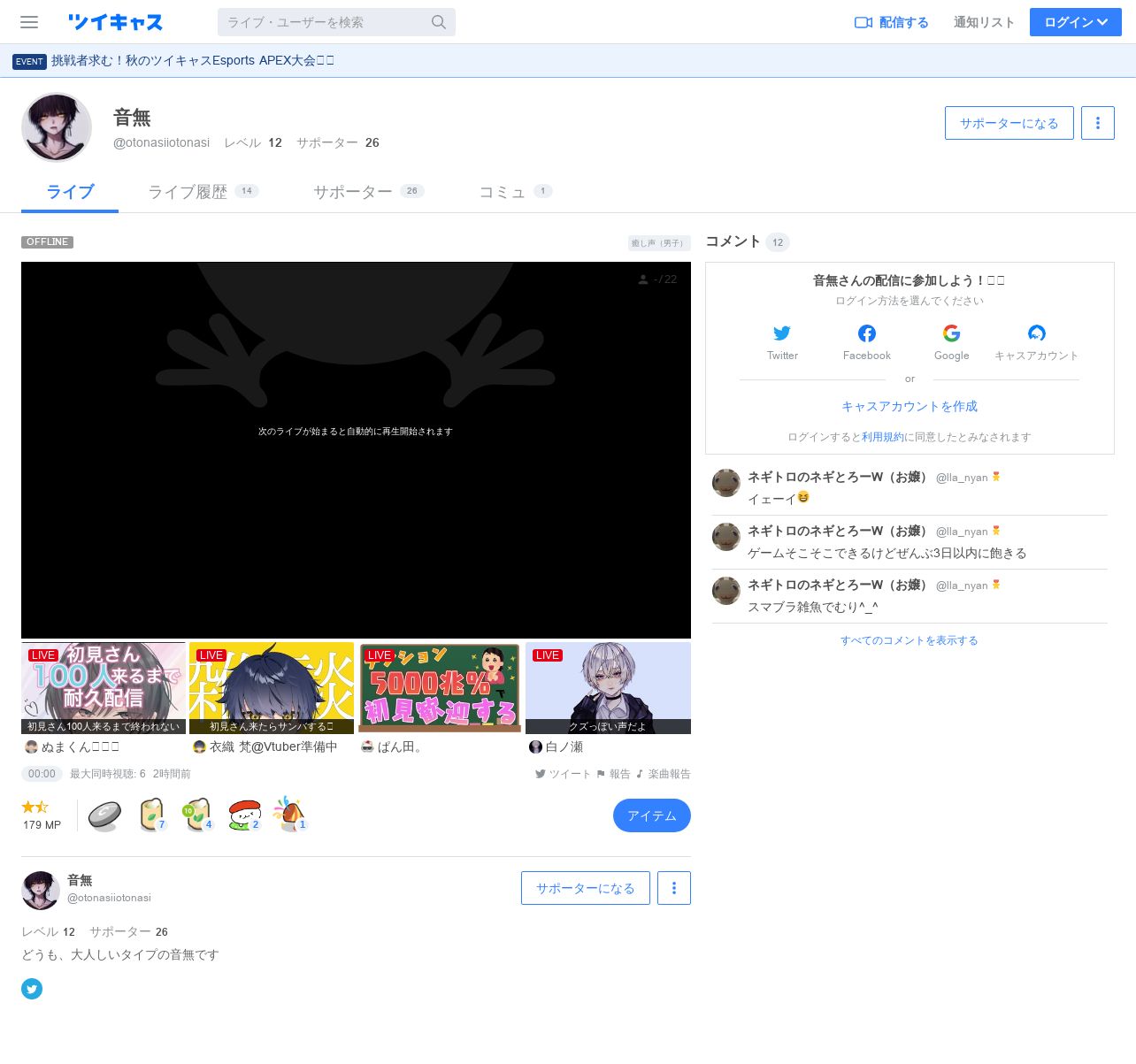Log in with Twitter icon

782,333
